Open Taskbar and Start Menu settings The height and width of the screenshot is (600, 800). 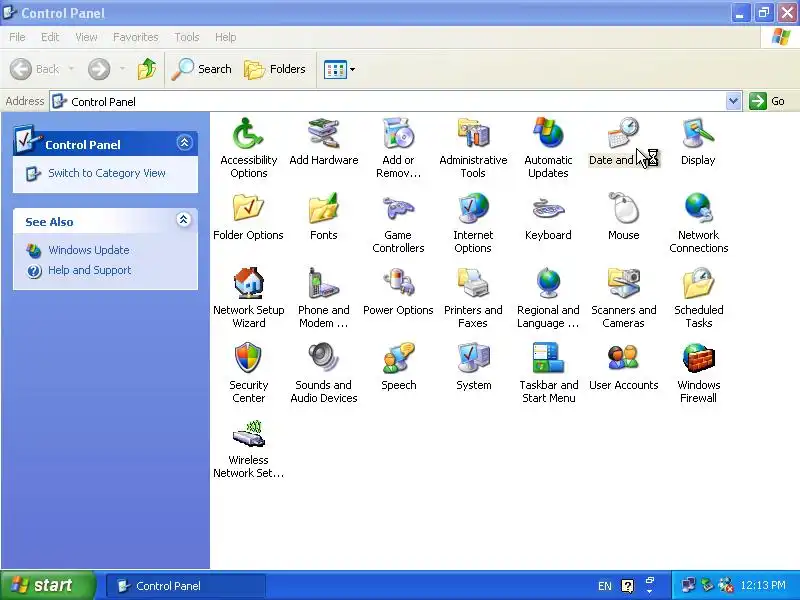tap(548, 372)
